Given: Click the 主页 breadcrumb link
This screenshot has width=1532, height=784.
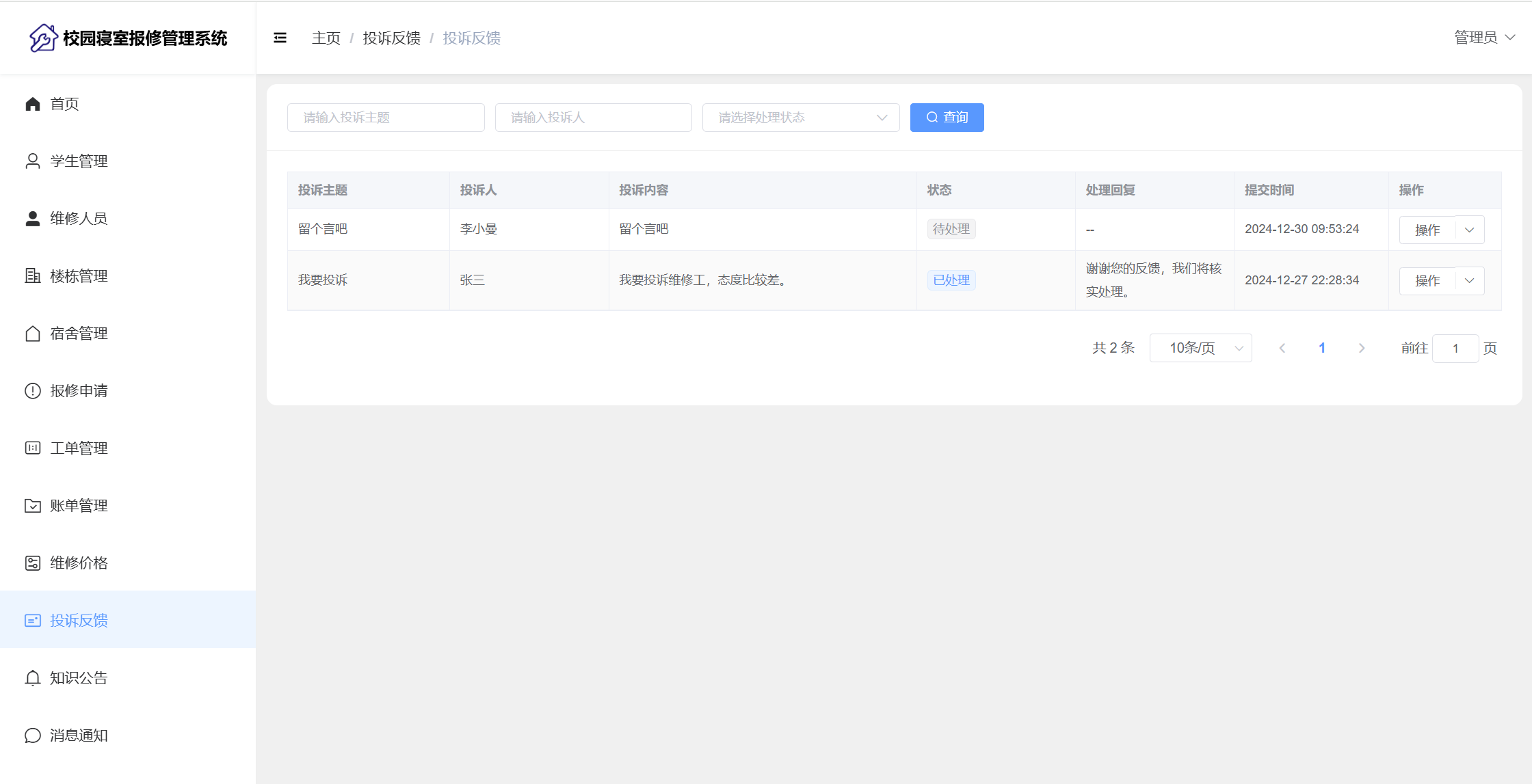Looking at the screenshot, I should [326, 38].
